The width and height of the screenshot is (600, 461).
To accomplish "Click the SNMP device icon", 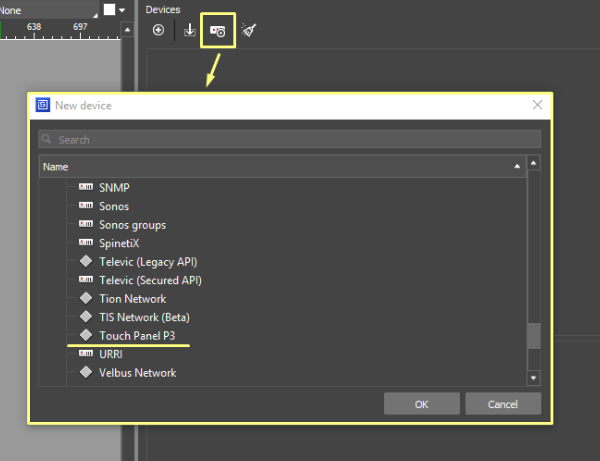I will (x=86, y=188).
